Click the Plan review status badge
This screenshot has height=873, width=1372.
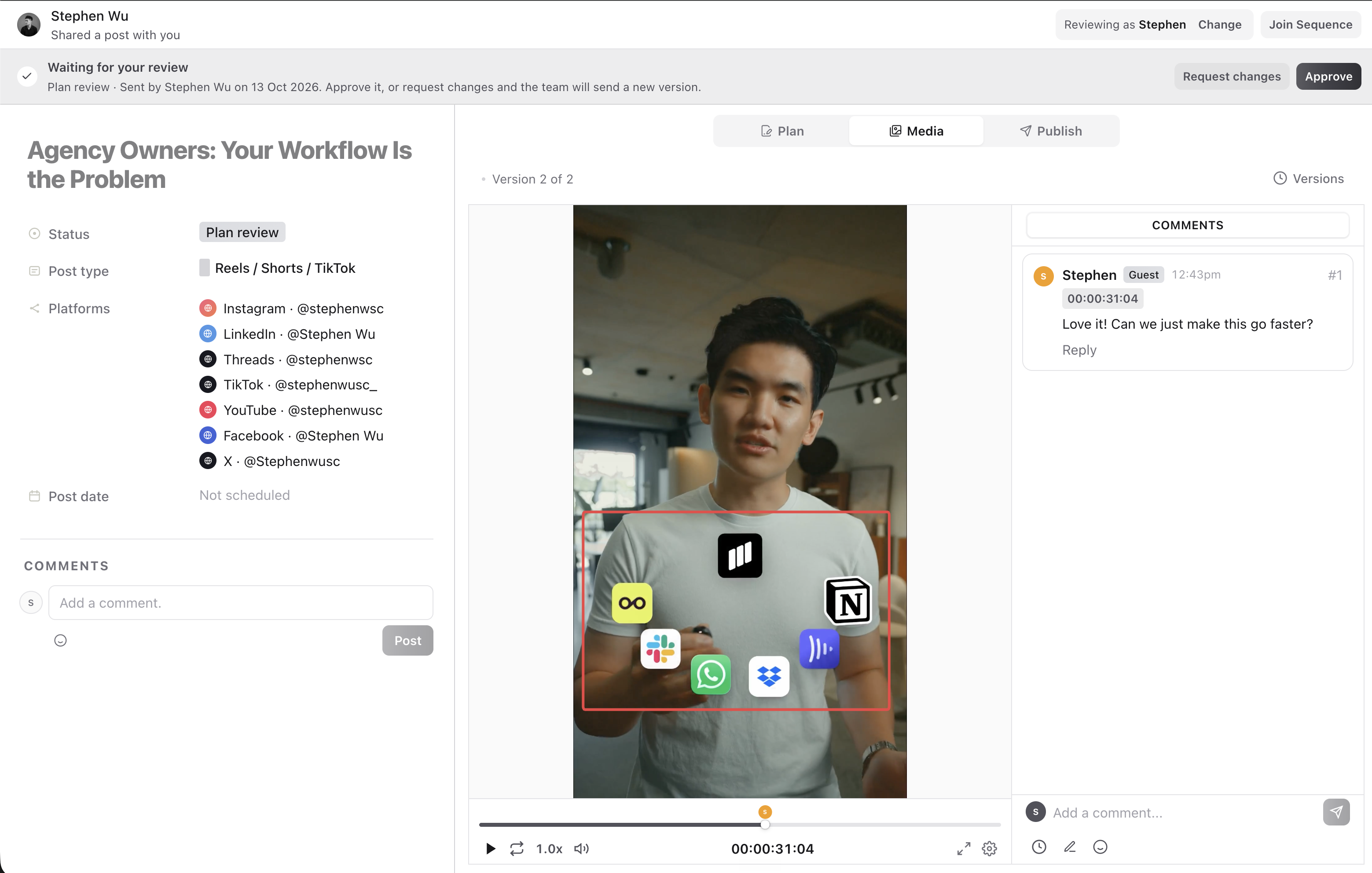click(x=242, y=232)
